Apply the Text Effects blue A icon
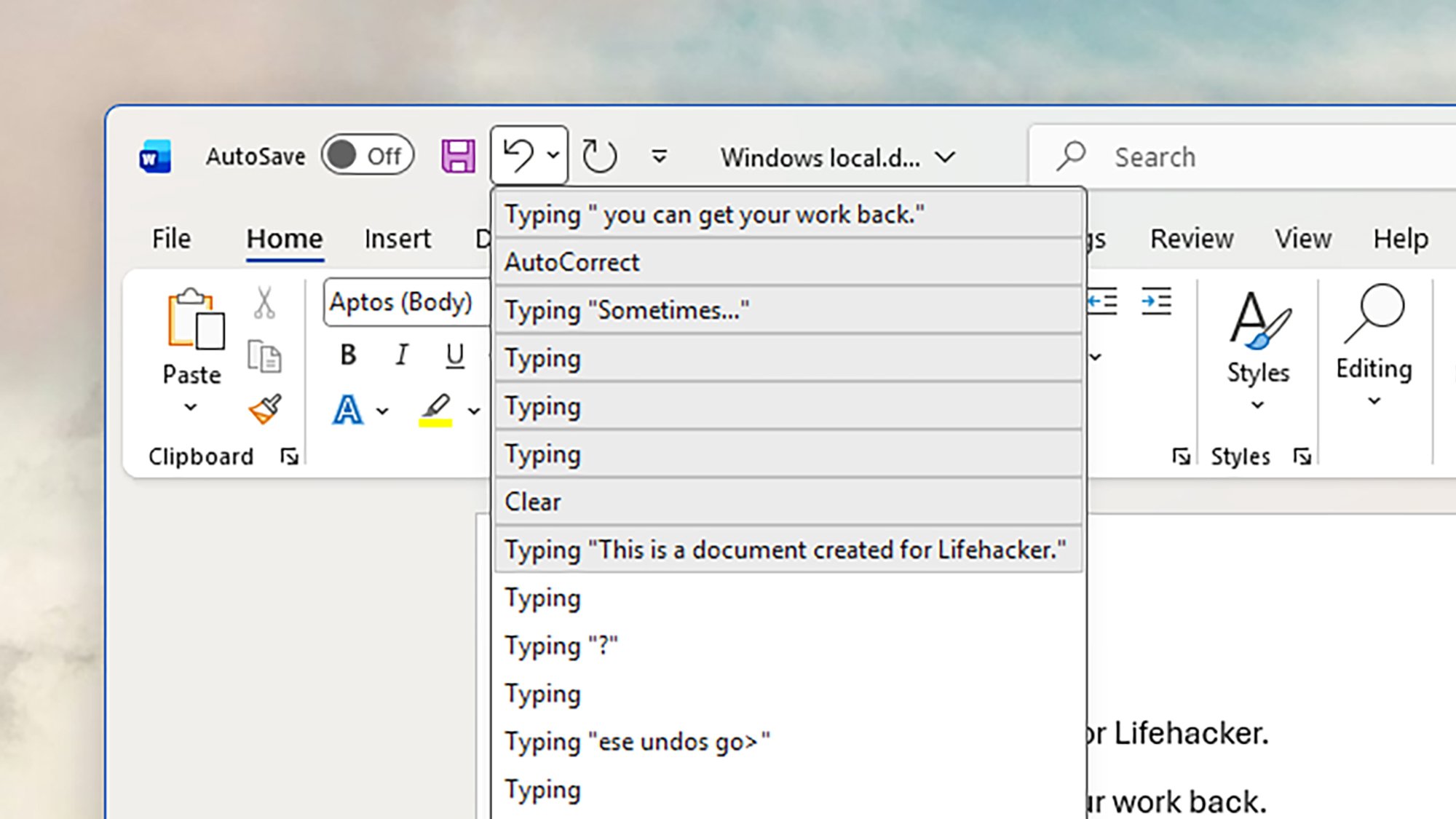The height and width of the screenshot is (819, 1456). (x=348, y=410)
